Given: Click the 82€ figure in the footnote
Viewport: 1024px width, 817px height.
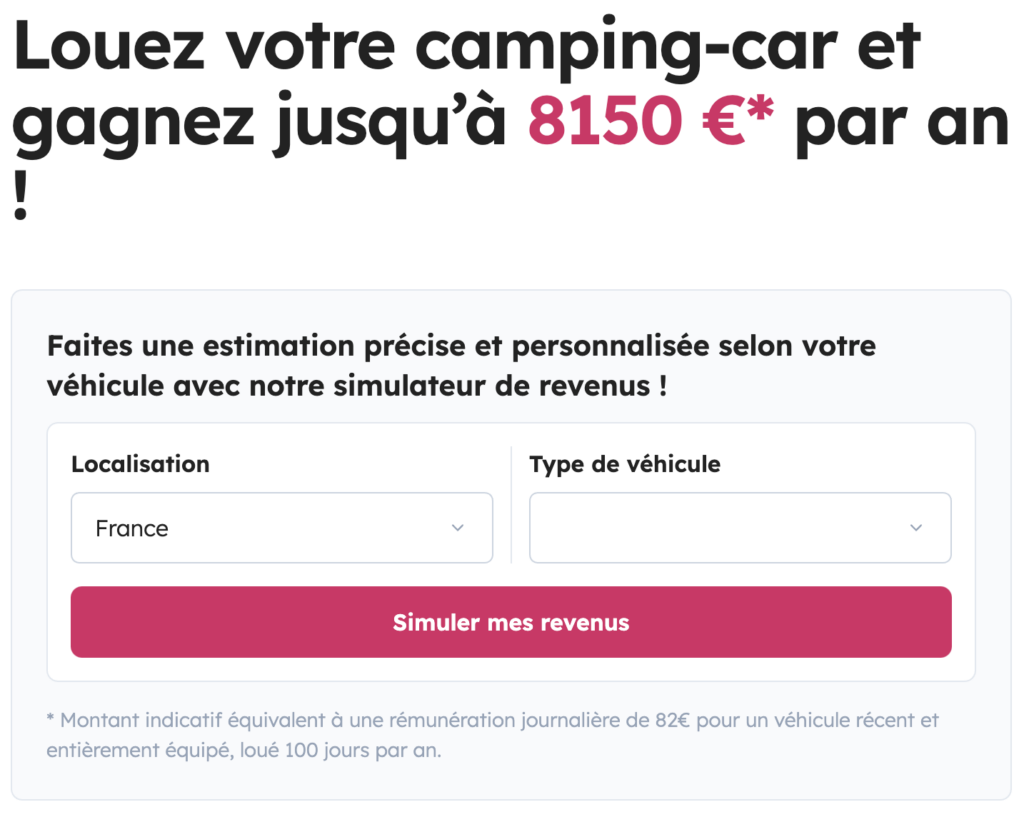Looking at the screenshot, I should [x=669, y=720].
